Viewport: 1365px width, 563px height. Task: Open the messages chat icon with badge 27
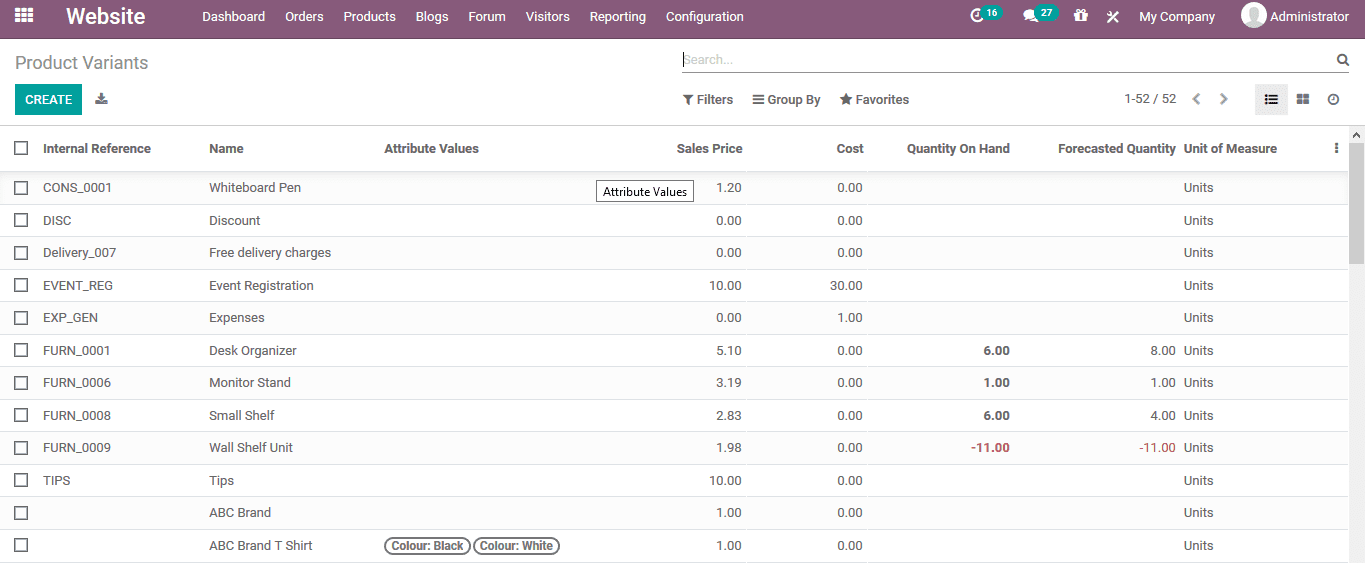[x=1031, y=16]
